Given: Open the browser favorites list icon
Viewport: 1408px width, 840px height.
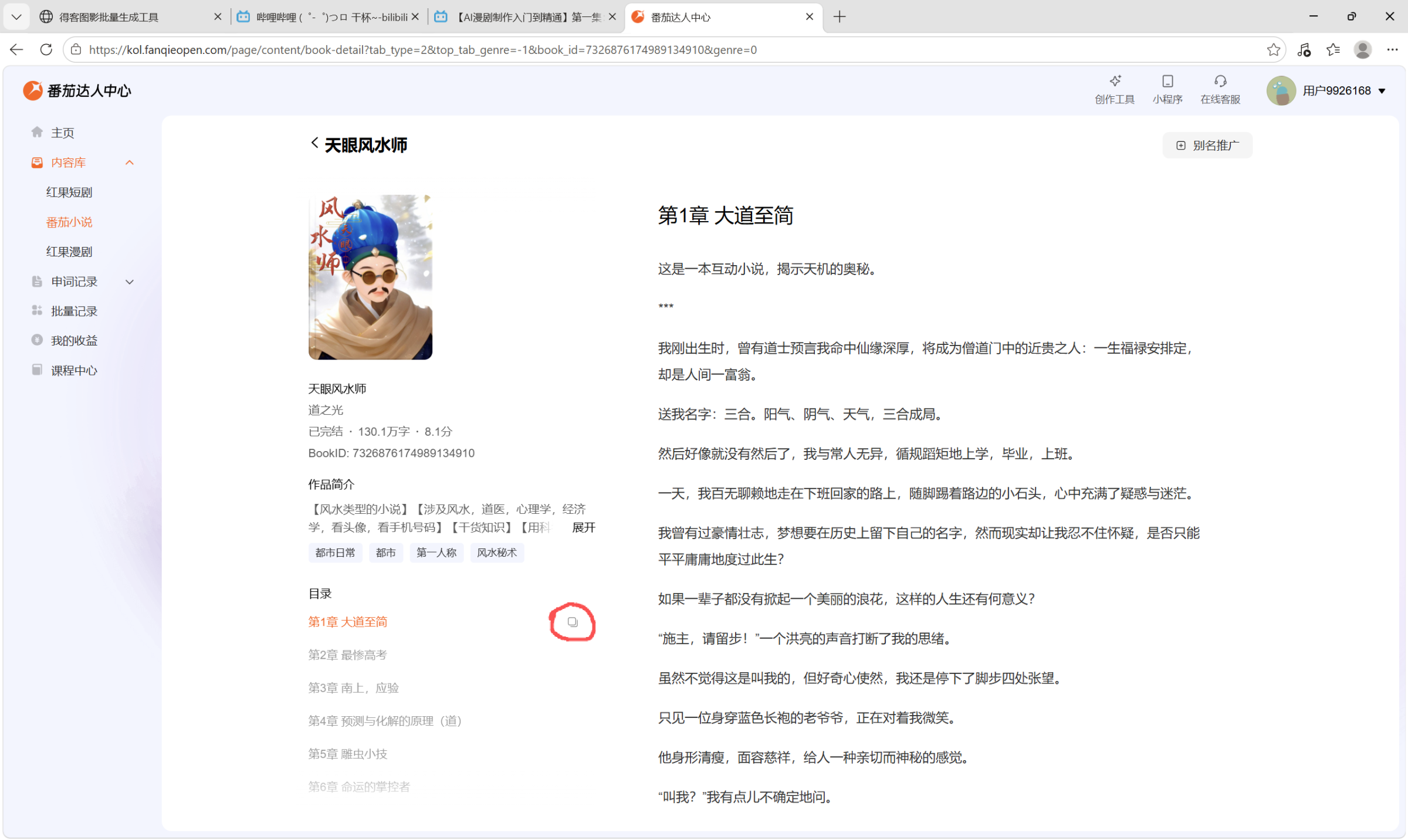Looking at the screenshot, I should pos(1333,50).
